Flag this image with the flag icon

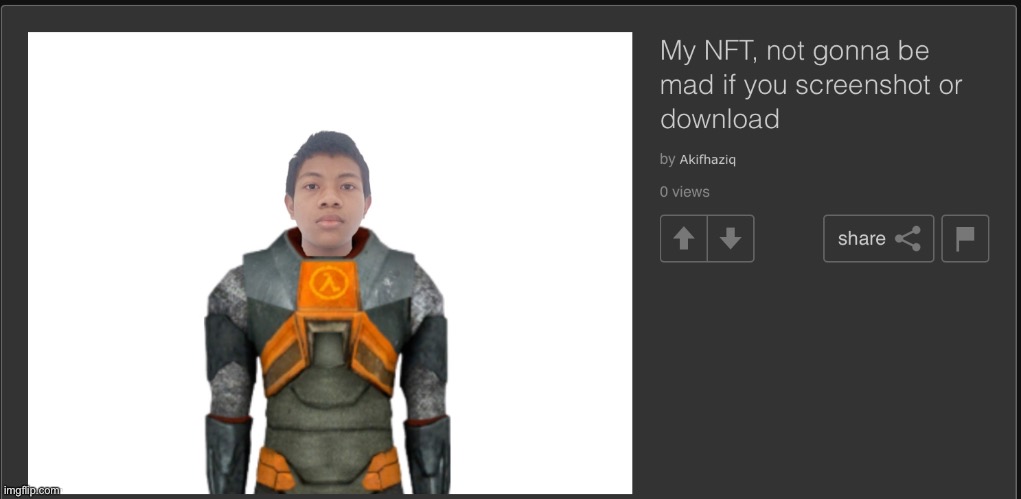pyautogui.click(x=965, y=238)
